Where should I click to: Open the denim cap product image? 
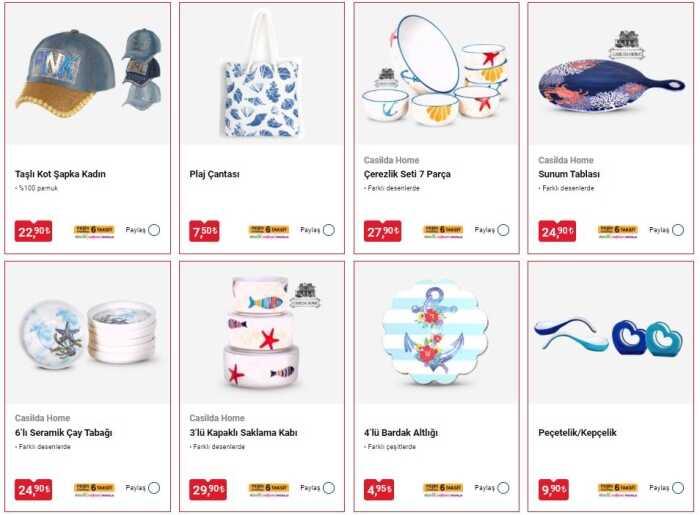[88, 74]
